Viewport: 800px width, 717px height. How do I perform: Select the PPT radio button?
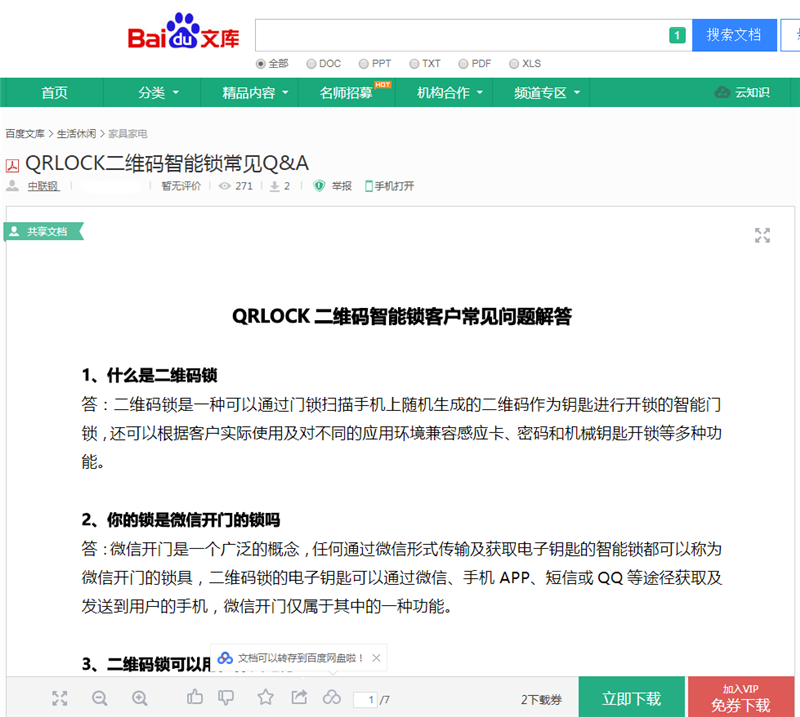[x=363, y=64]
